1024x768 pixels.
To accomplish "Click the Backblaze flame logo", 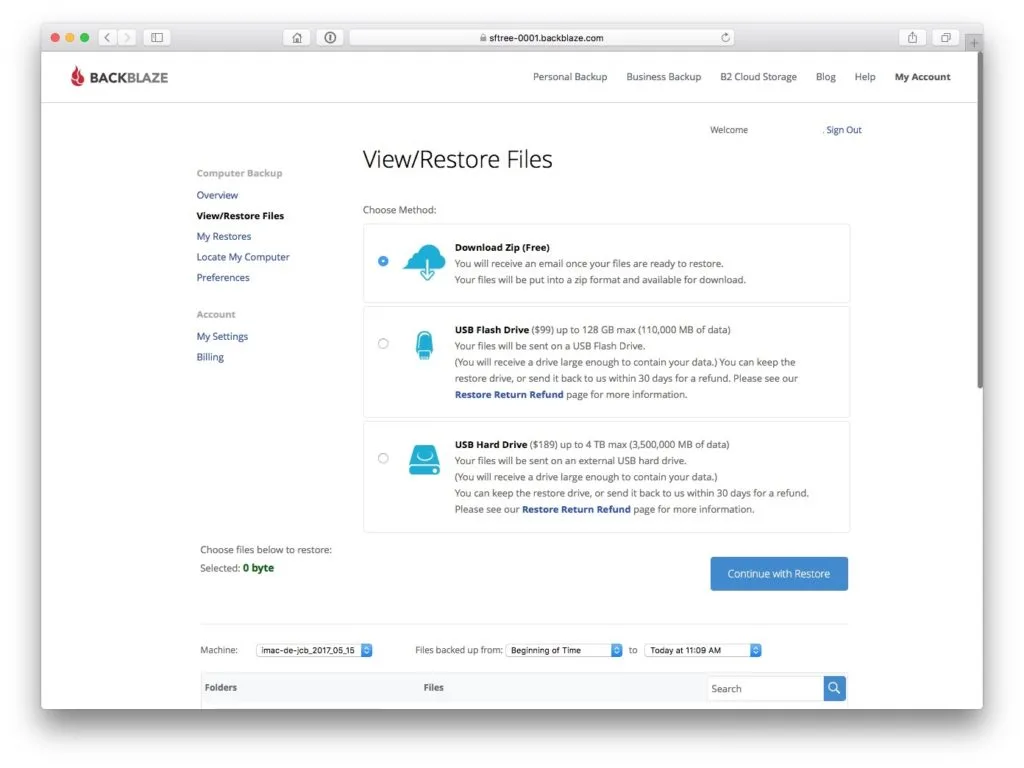I will click(x=78, y=76).
